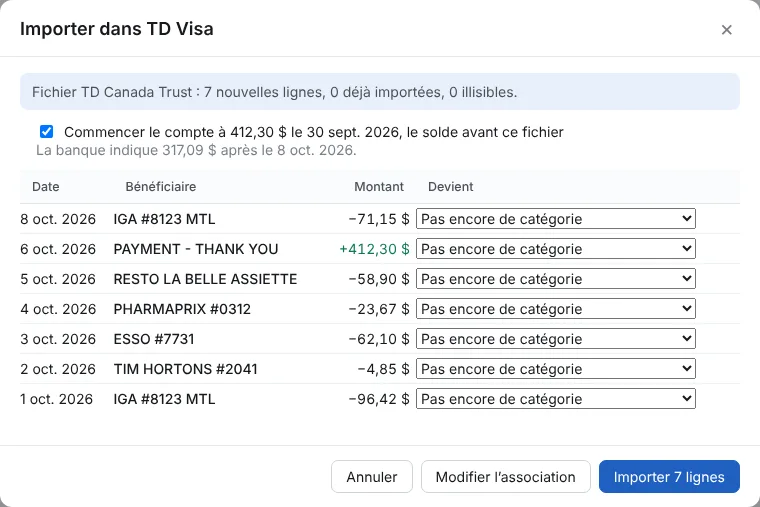Select the Montant column header
The height and width of the screenshot is (507, 760).
tap(379, 187)
